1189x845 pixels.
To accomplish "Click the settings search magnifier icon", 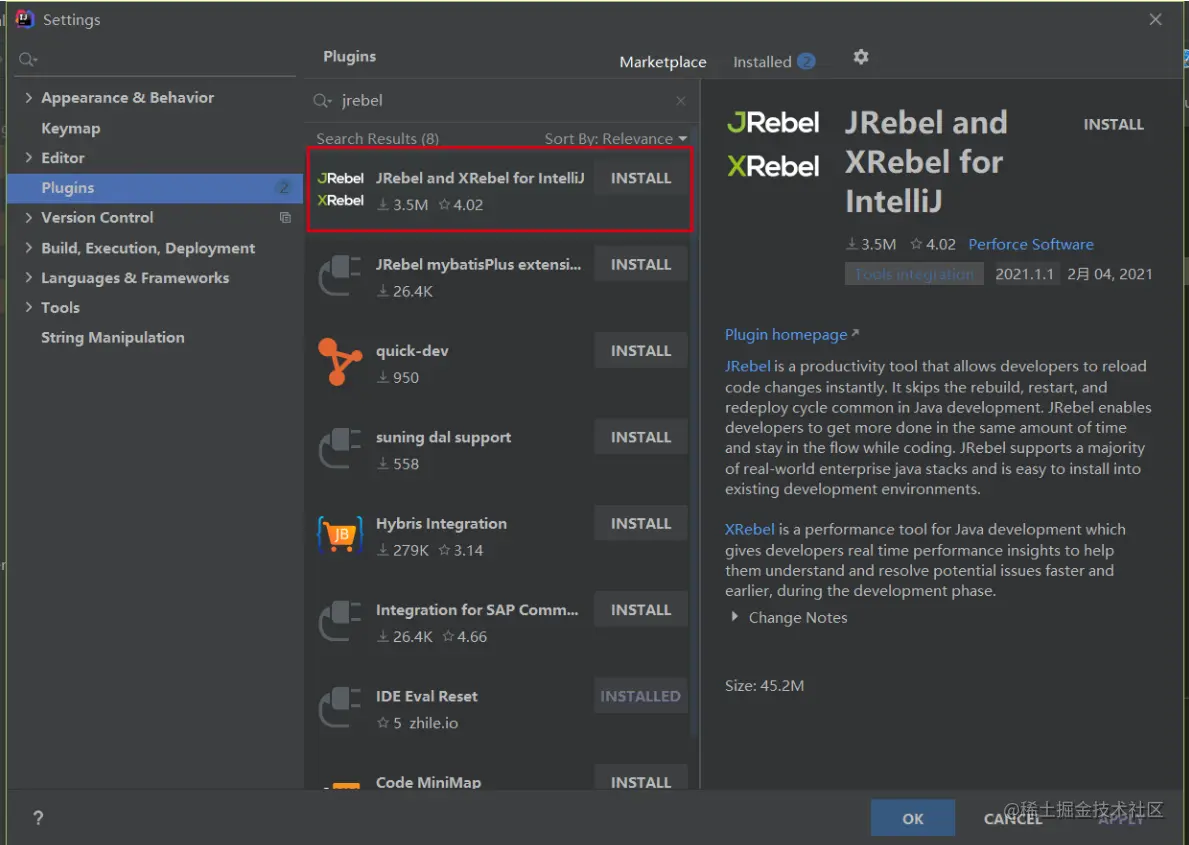I will 28,59.
